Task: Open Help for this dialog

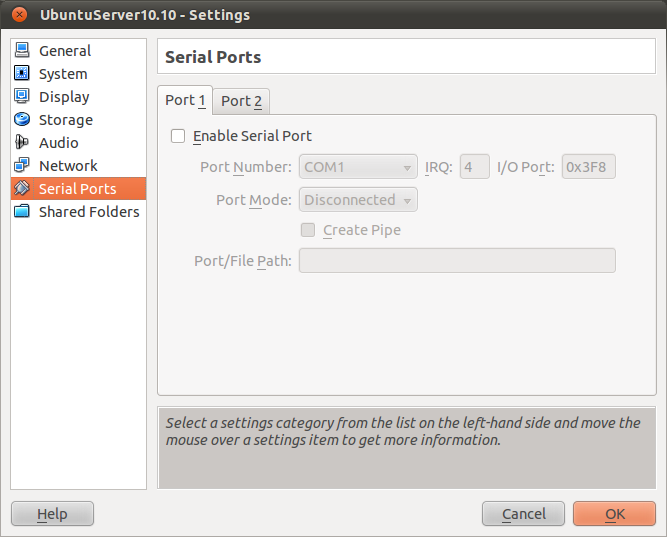Action: click(x=52, y=514)
